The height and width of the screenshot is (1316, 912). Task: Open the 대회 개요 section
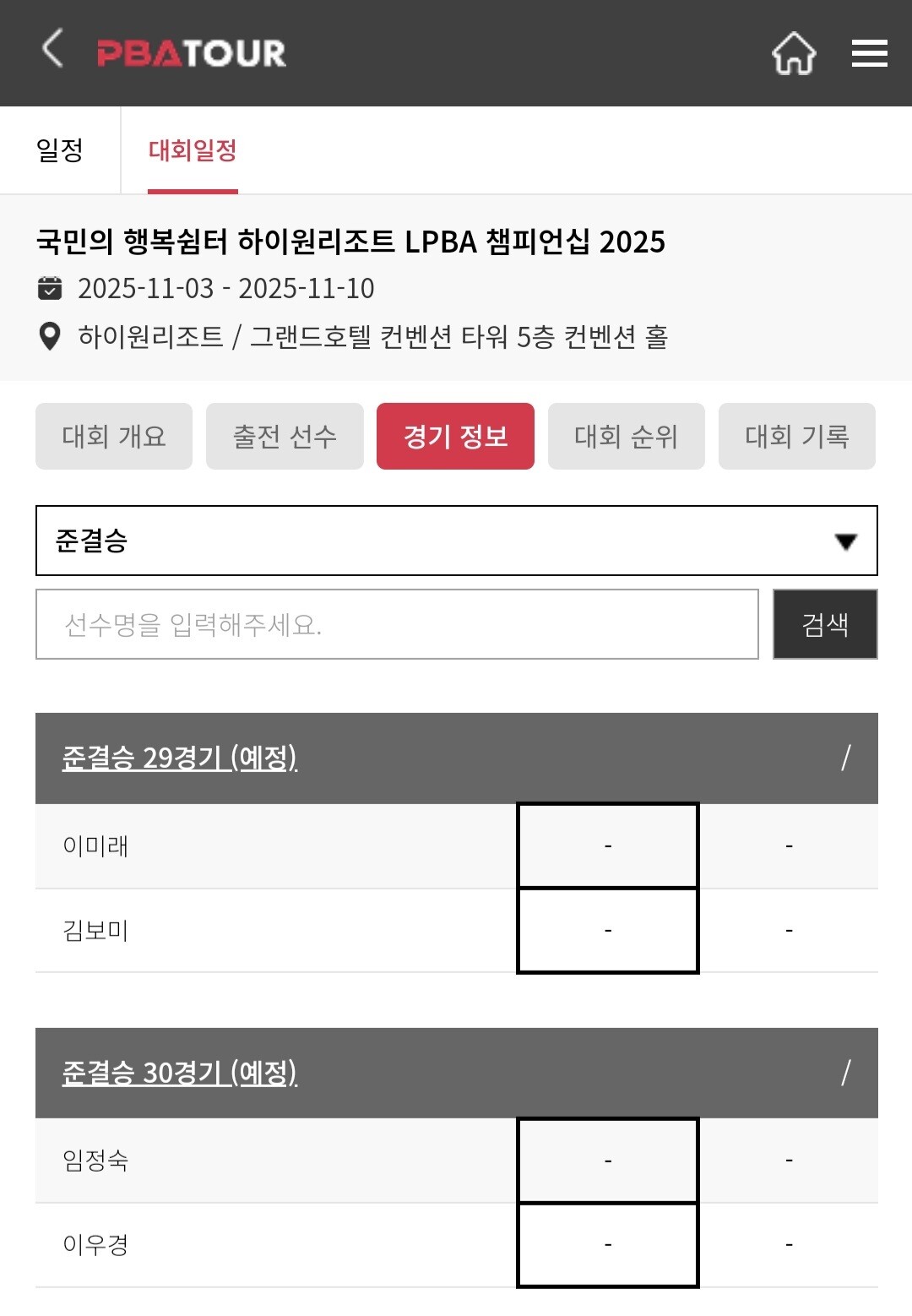click(x=114, y=436)
